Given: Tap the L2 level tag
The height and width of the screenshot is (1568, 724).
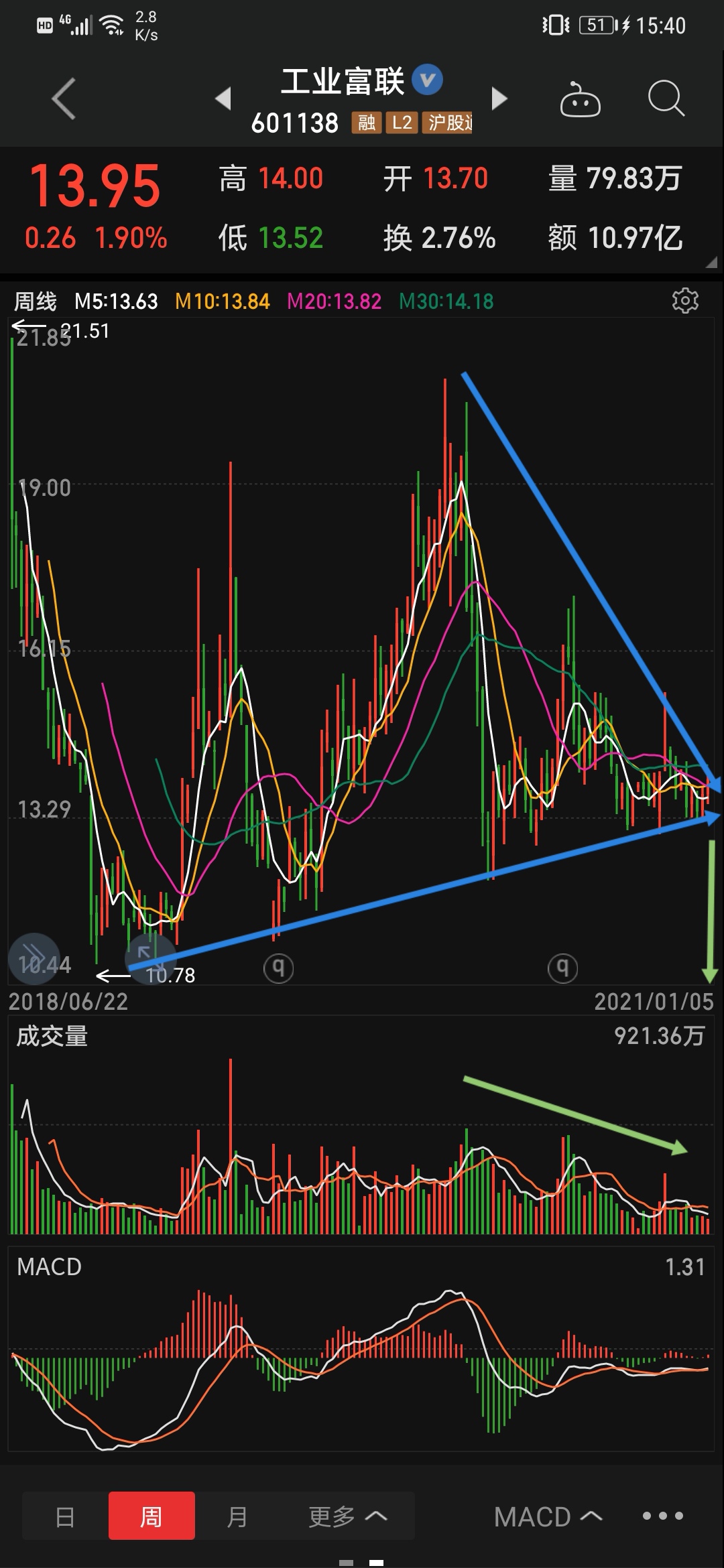Looking at the screenshot, I should click(x=402, y=123).
